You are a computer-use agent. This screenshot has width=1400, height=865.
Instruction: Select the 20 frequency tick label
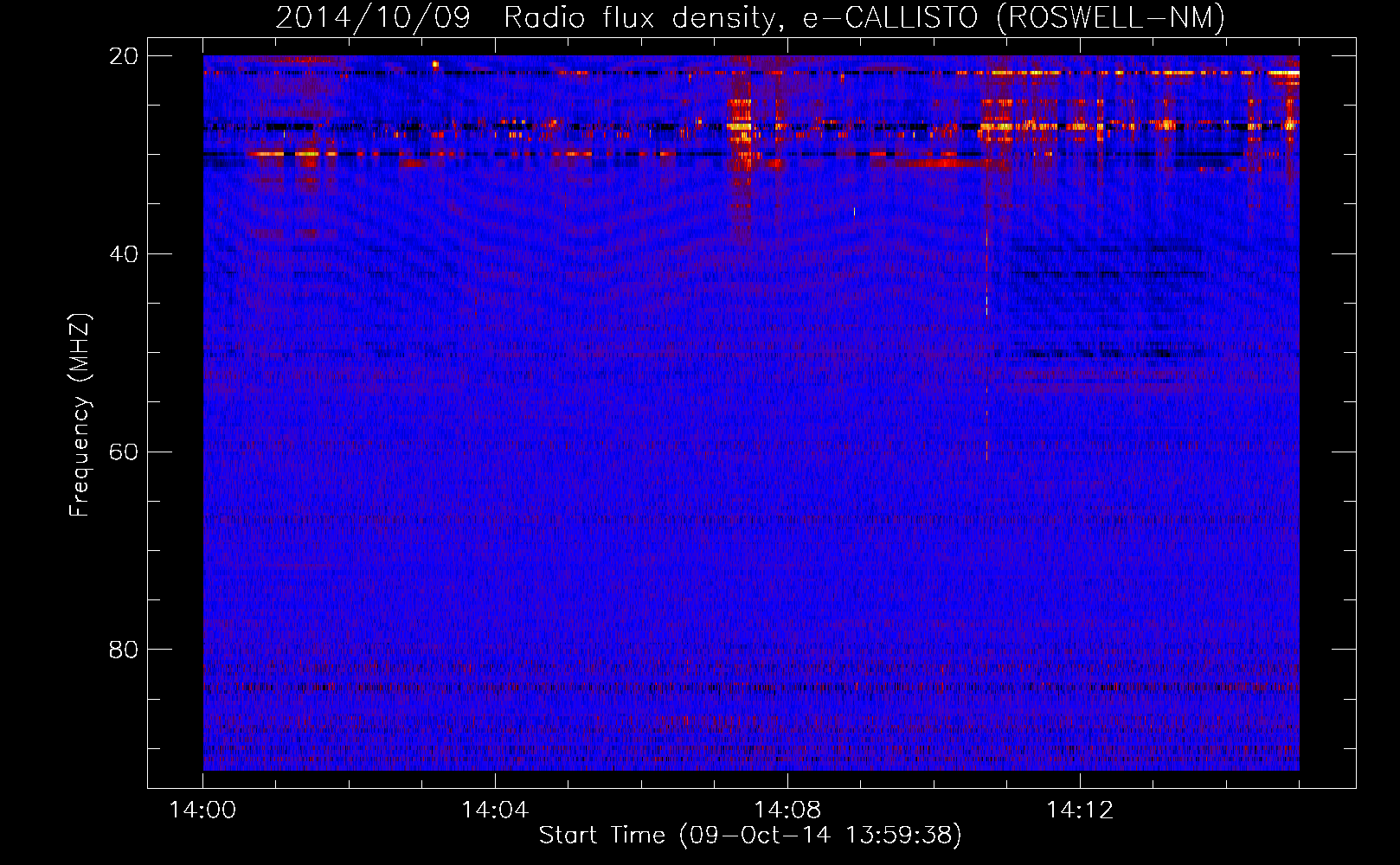coord(124,56)
